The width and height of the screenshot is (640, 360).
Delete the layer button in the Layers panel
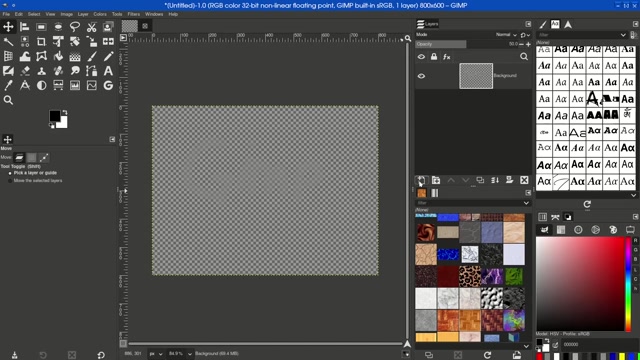click(524, 180)
